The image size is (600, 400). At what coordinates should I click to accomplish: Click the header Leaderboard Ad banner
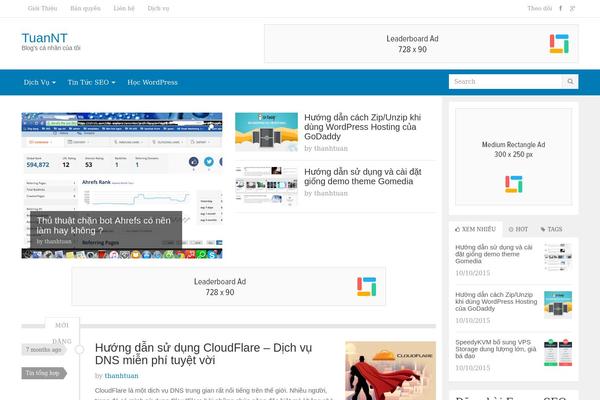[x=421, y=44]
